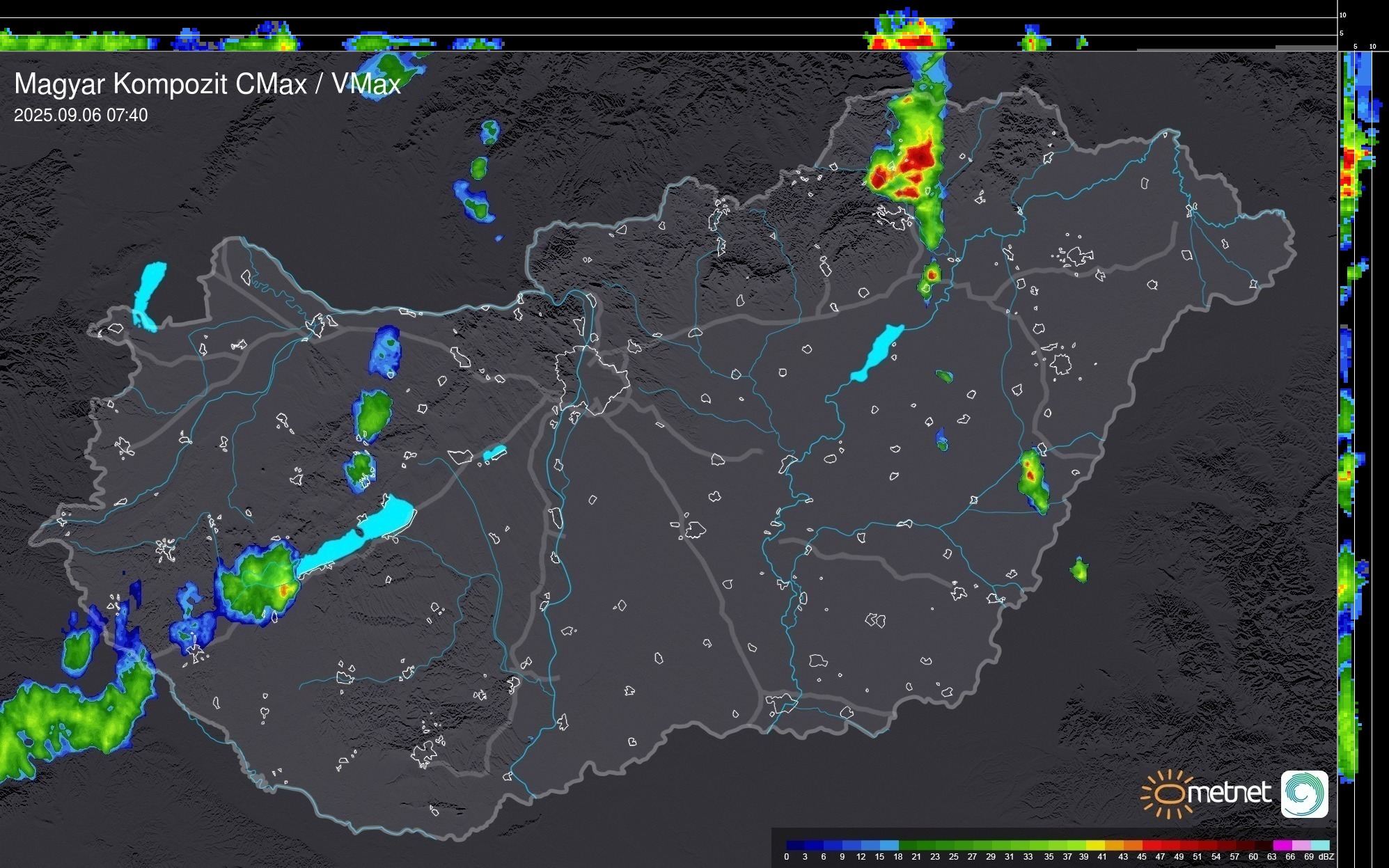Click the storm cell at Balaton's western end

point(259,582)
